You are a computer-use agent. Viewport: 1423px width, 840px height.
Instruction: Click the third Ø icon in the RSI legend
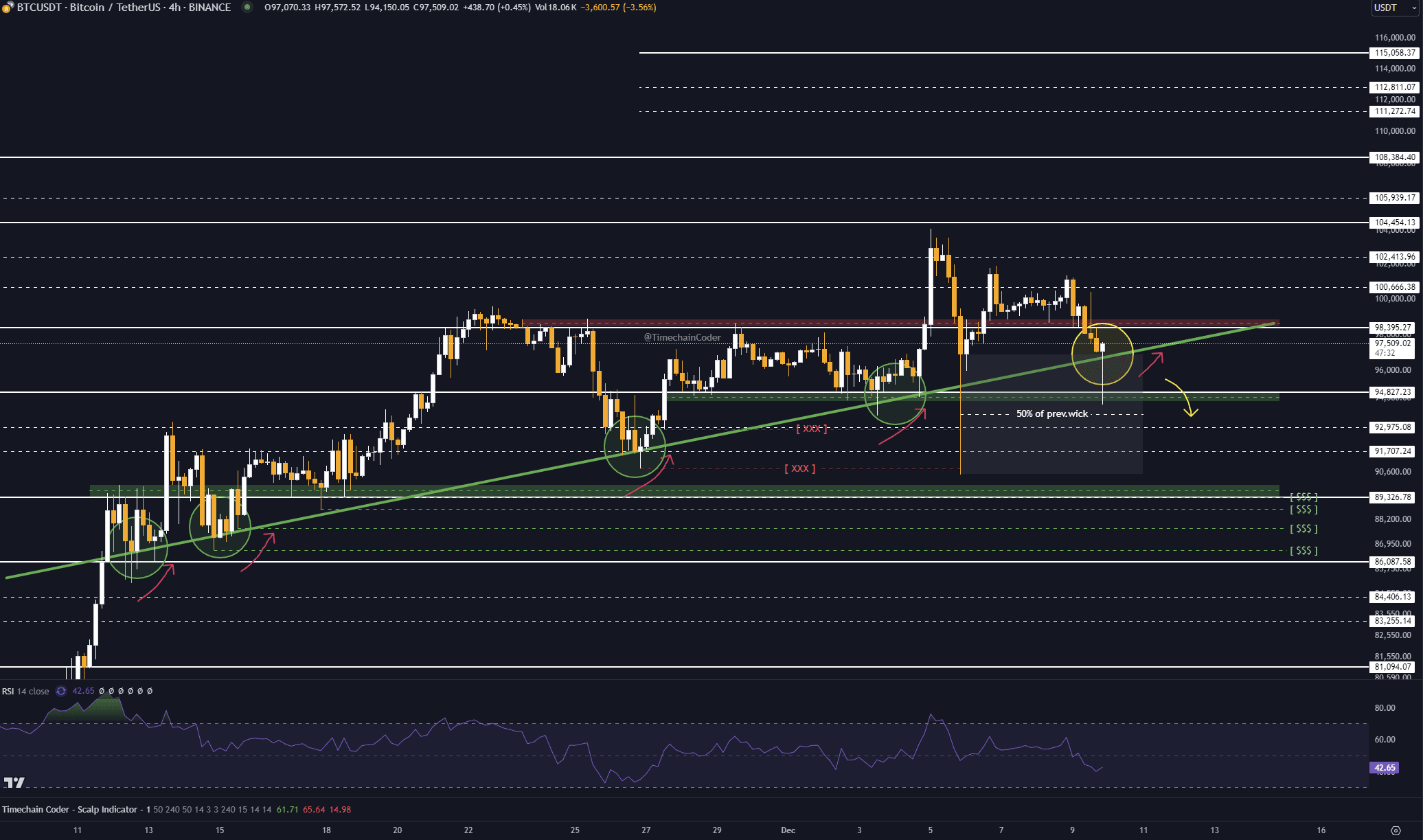coord(121,691)
